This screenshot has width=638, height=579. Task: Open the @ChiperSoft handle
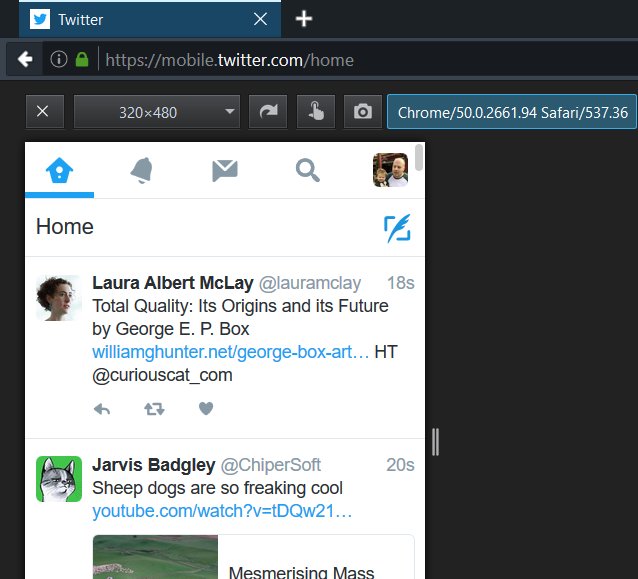[x=271, y=465]
